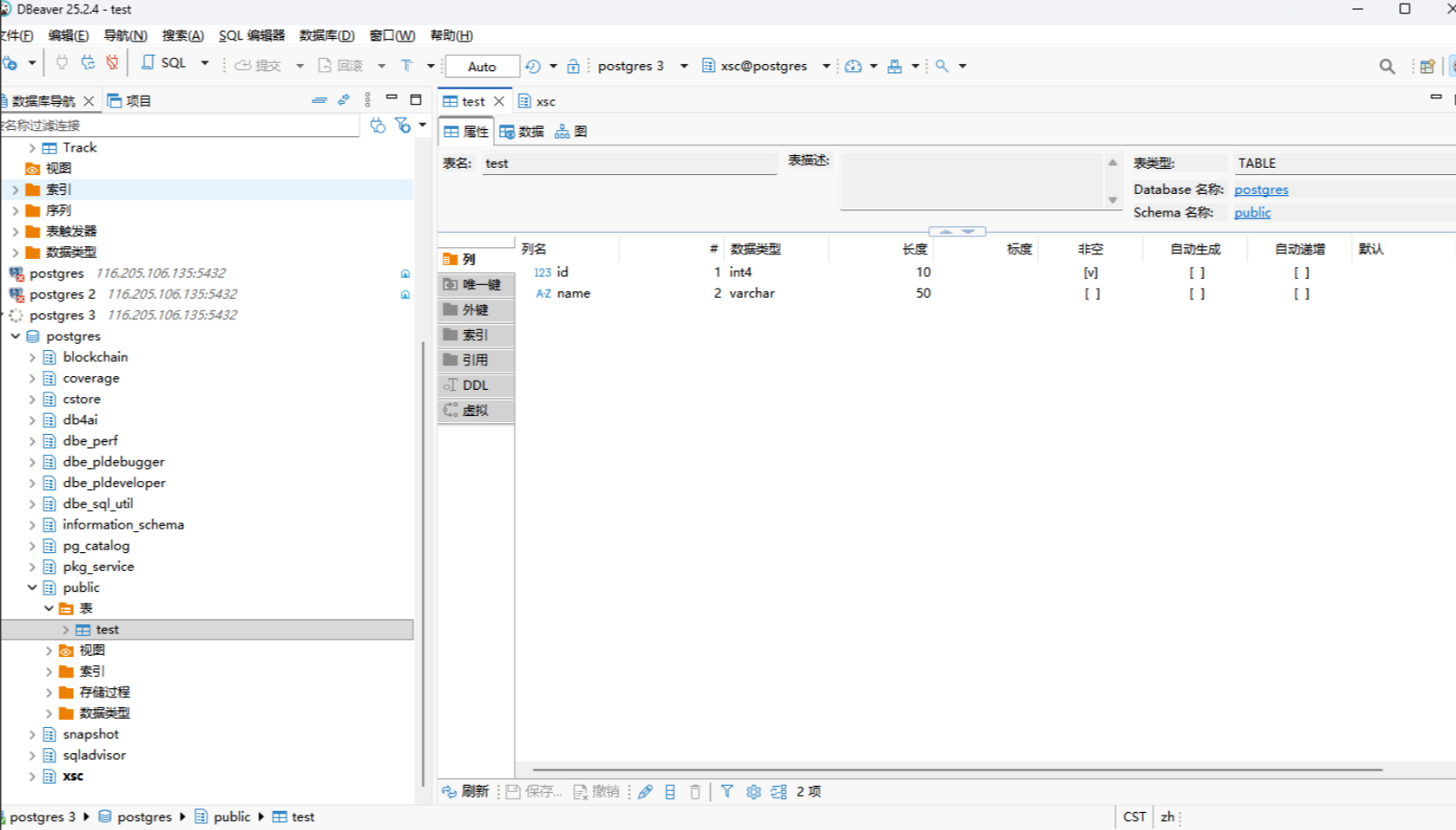
Task: Collapse all nodes in database navigator
Action: tap(320, 100)
